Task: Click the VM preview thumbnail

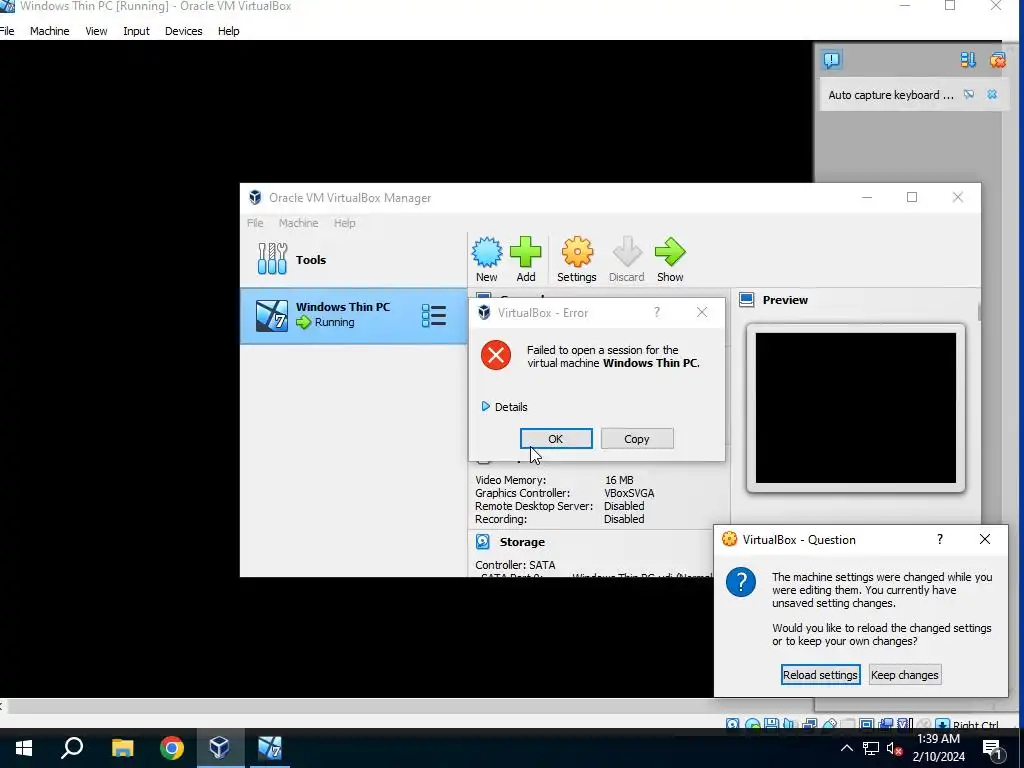Action: tap(856, 408)
